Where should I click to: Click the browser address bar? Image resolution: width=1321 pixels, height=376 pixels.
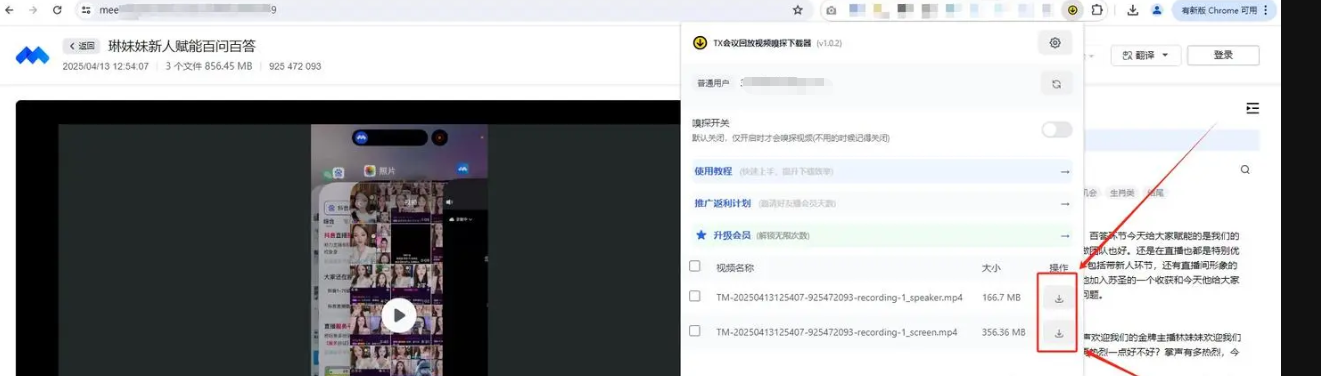[x=440, y=10]
